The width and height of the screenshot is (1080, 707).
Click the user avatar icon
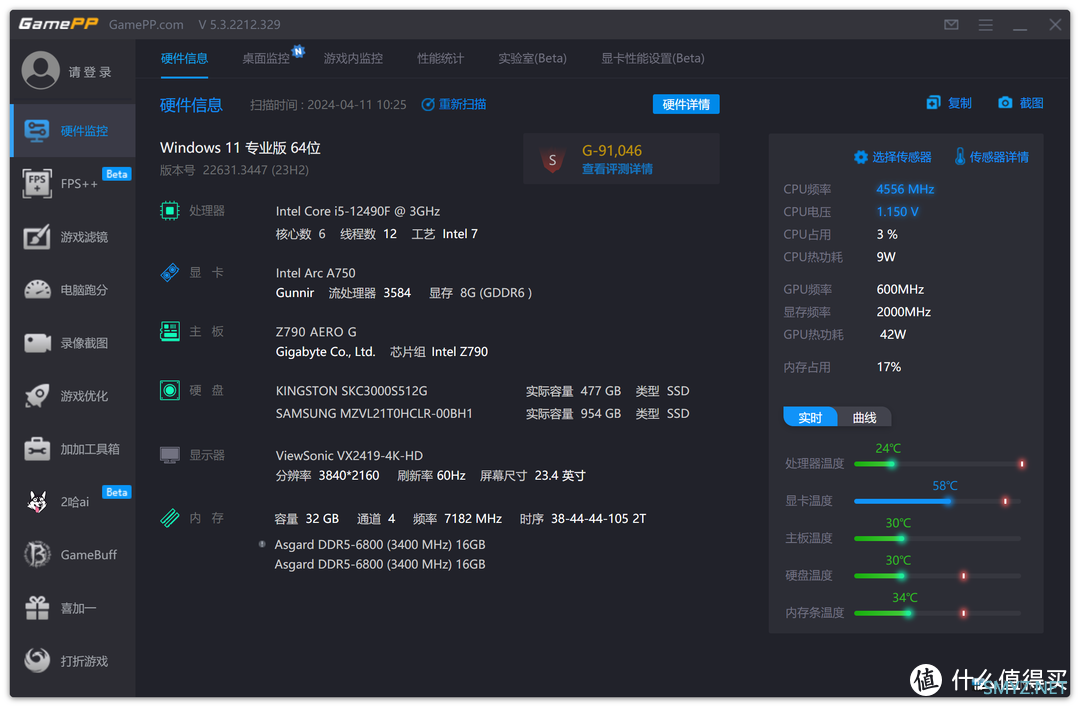point(41,71)
